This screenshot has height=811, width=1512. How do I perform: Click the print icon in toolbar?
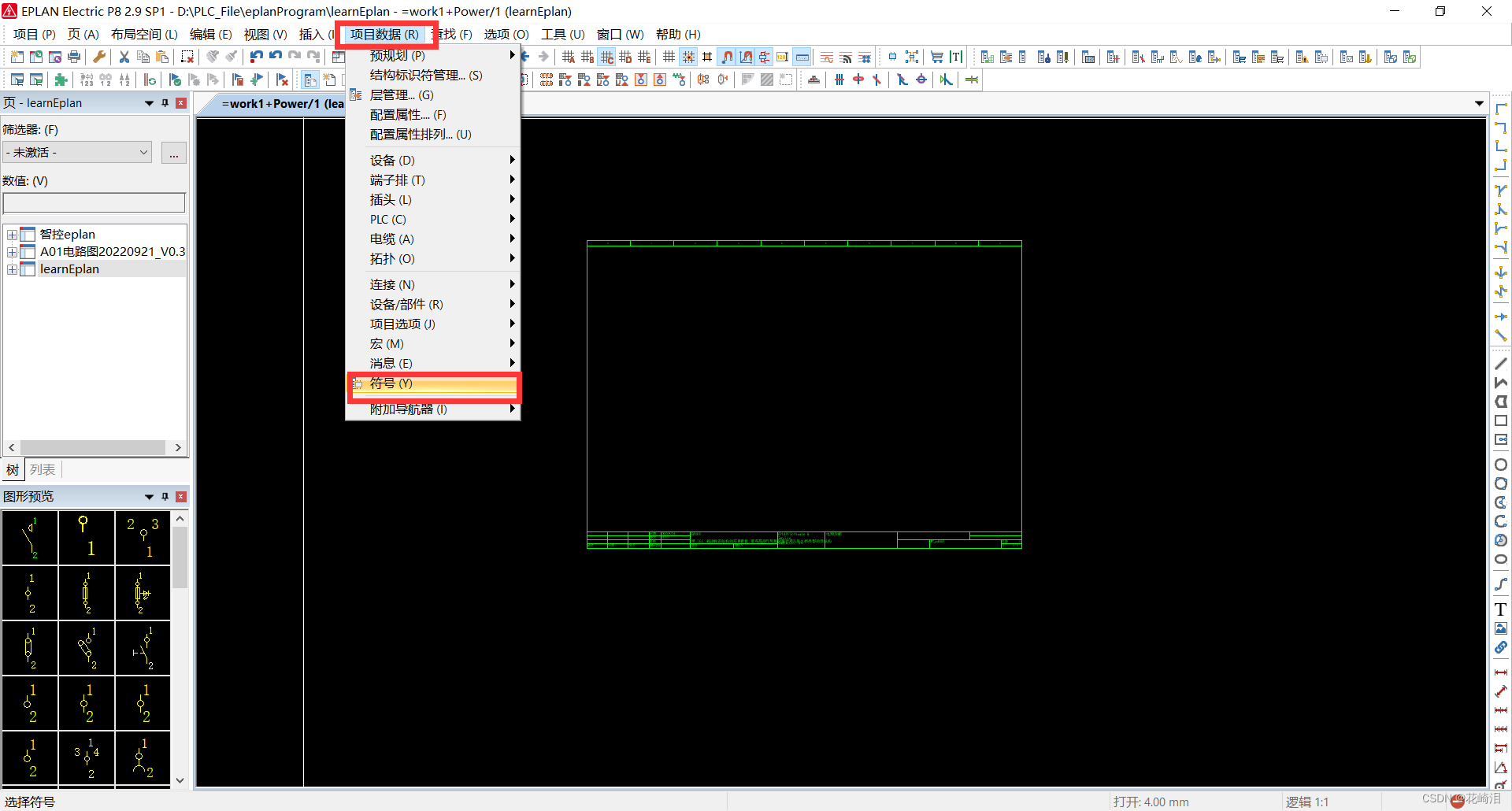pos(74,57)
